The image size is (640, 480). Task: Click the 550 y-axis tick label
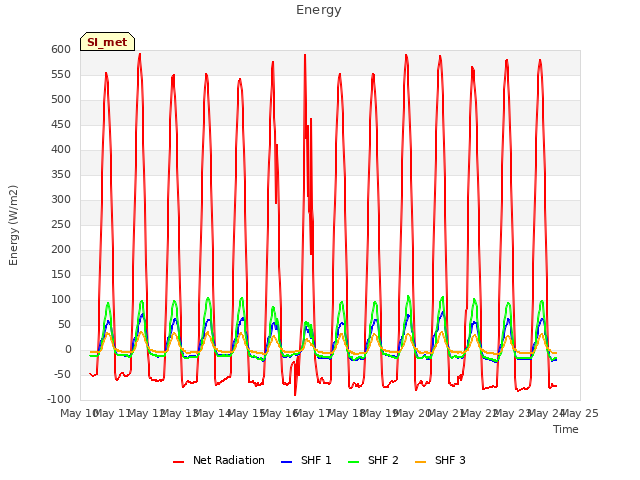tap(61, 75)
